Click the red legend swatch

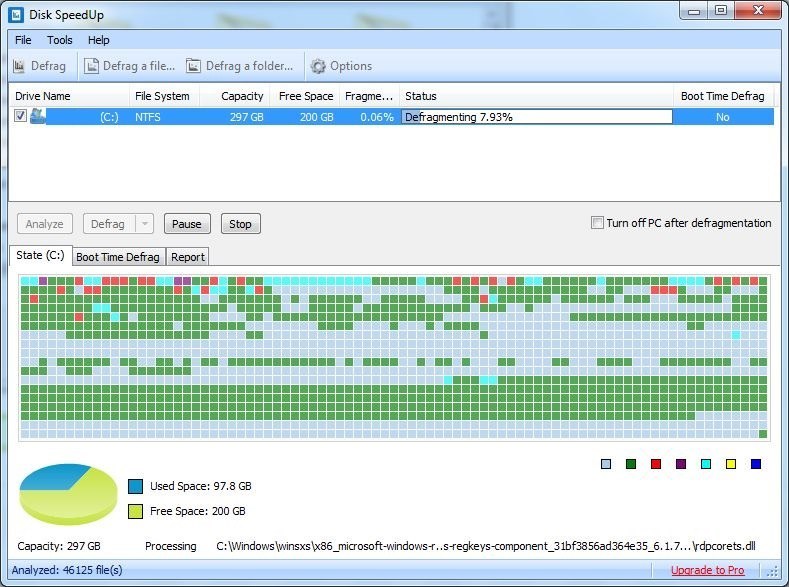coord(656,464)
